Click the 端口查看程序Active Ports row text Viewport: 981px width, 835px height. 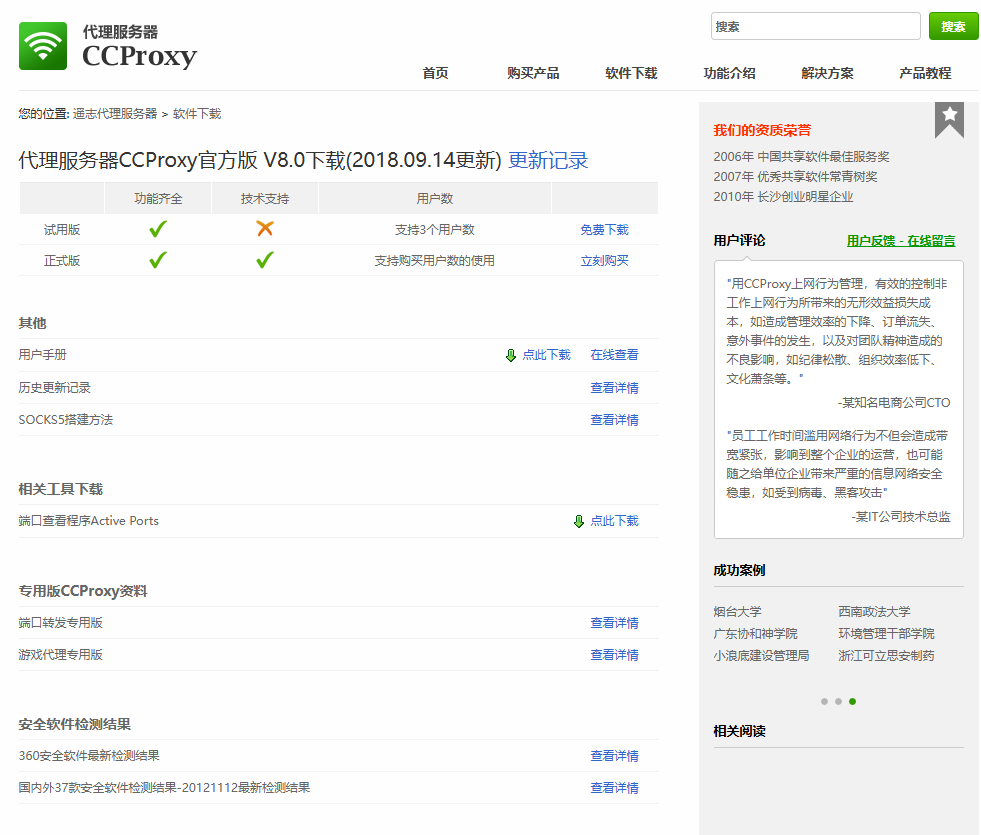89,521
